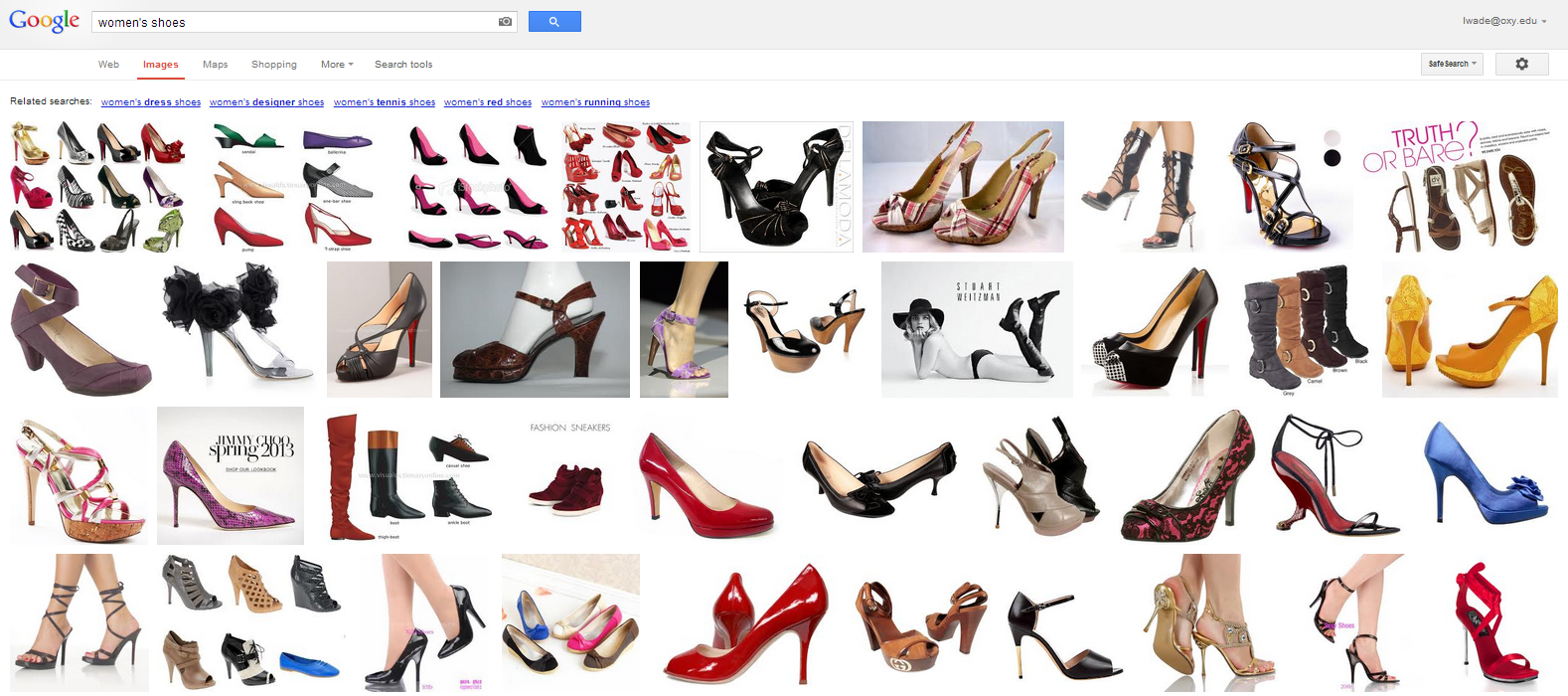Screen dimensions: 1568x696
Task: Click inside the women's shoes search field
Action: tap(293, 22)
